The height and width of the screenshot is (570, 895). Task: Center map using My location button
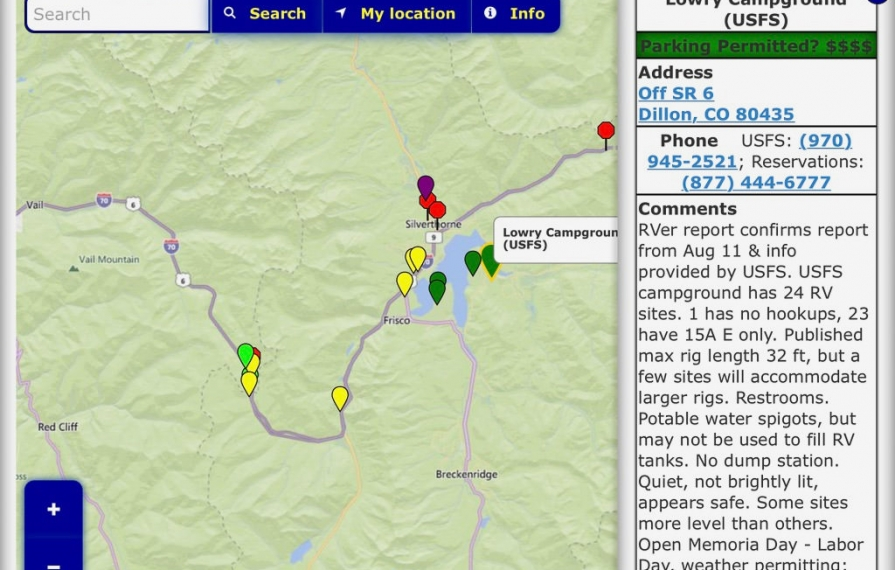click(x=395, y=14)
